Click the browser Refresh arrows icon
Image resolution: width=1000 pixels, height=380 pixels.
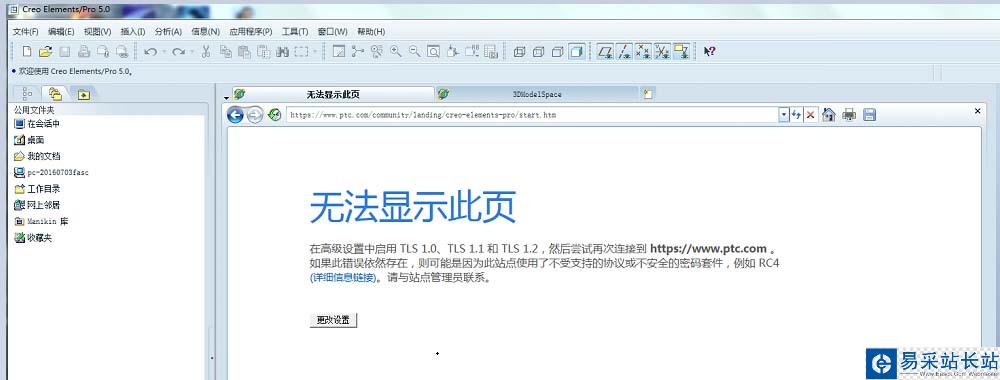pos(797,115)
